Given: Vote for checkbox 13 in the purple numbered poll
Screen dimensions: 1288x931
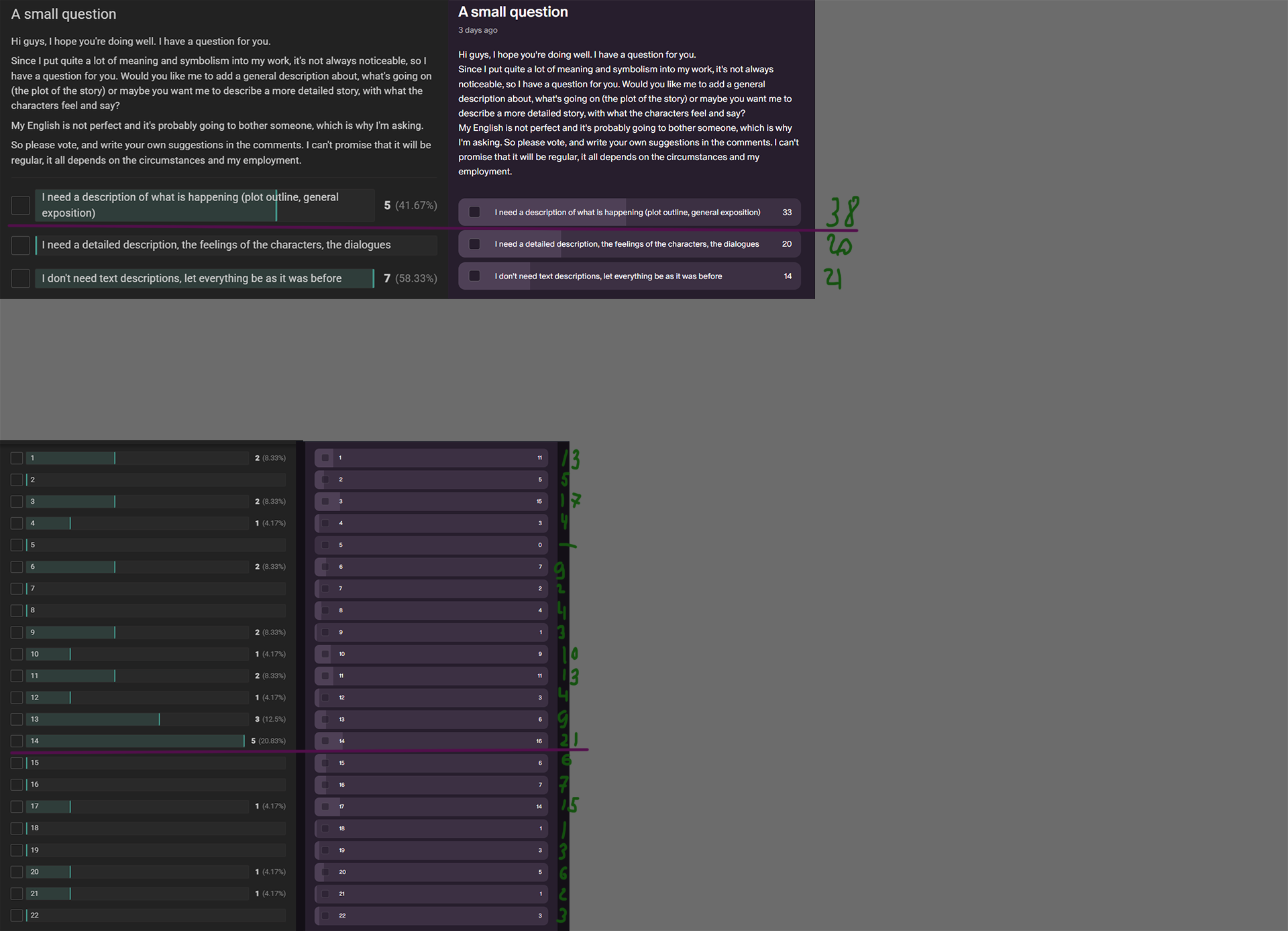Looking at the screenshot, I should pos(325,720).
